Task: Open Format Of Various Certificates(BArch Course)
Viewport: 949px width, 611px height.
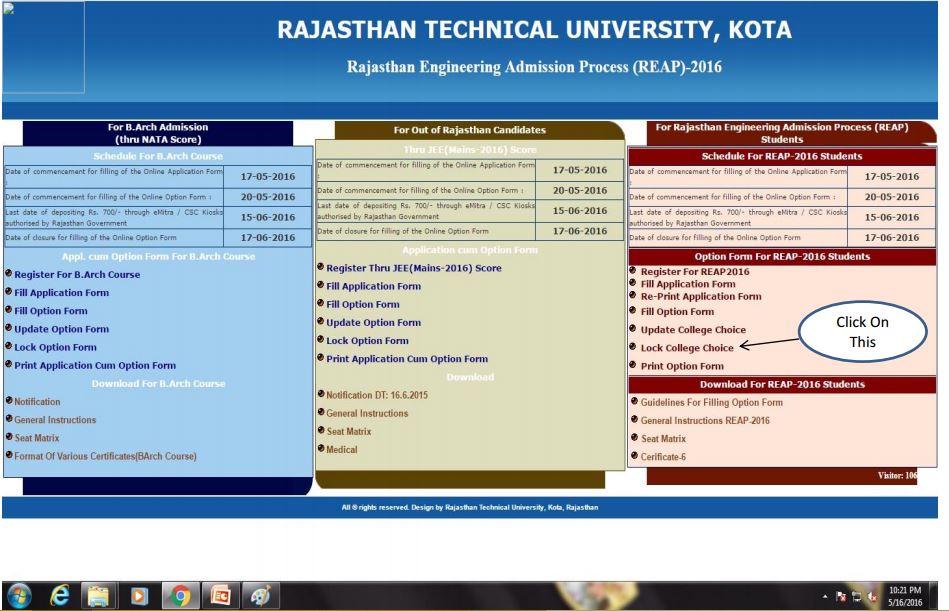Action: coord(105,456)
